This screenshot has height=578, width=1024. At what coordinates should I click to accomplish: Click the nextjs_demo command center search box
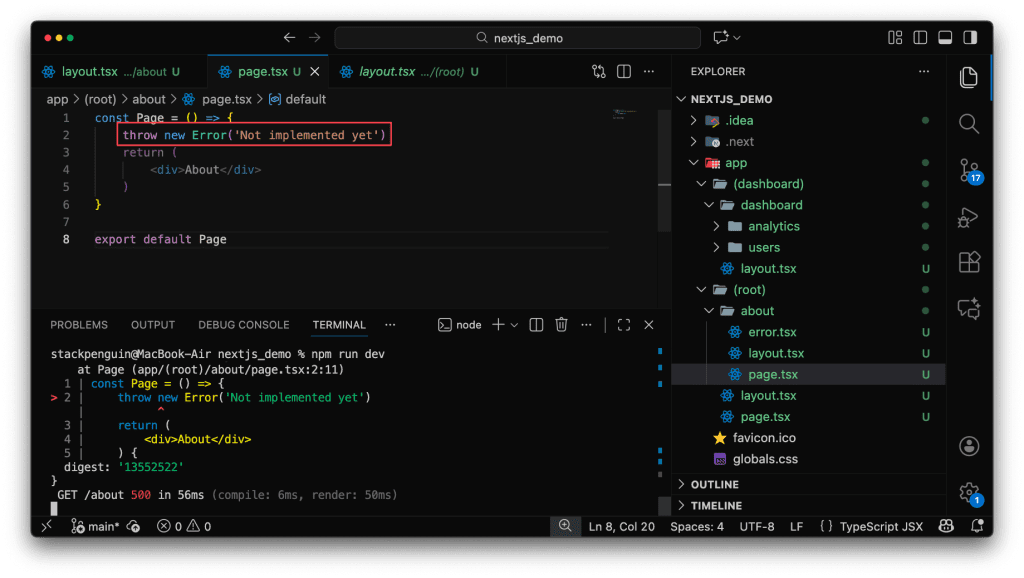click(x=518, y=38)
